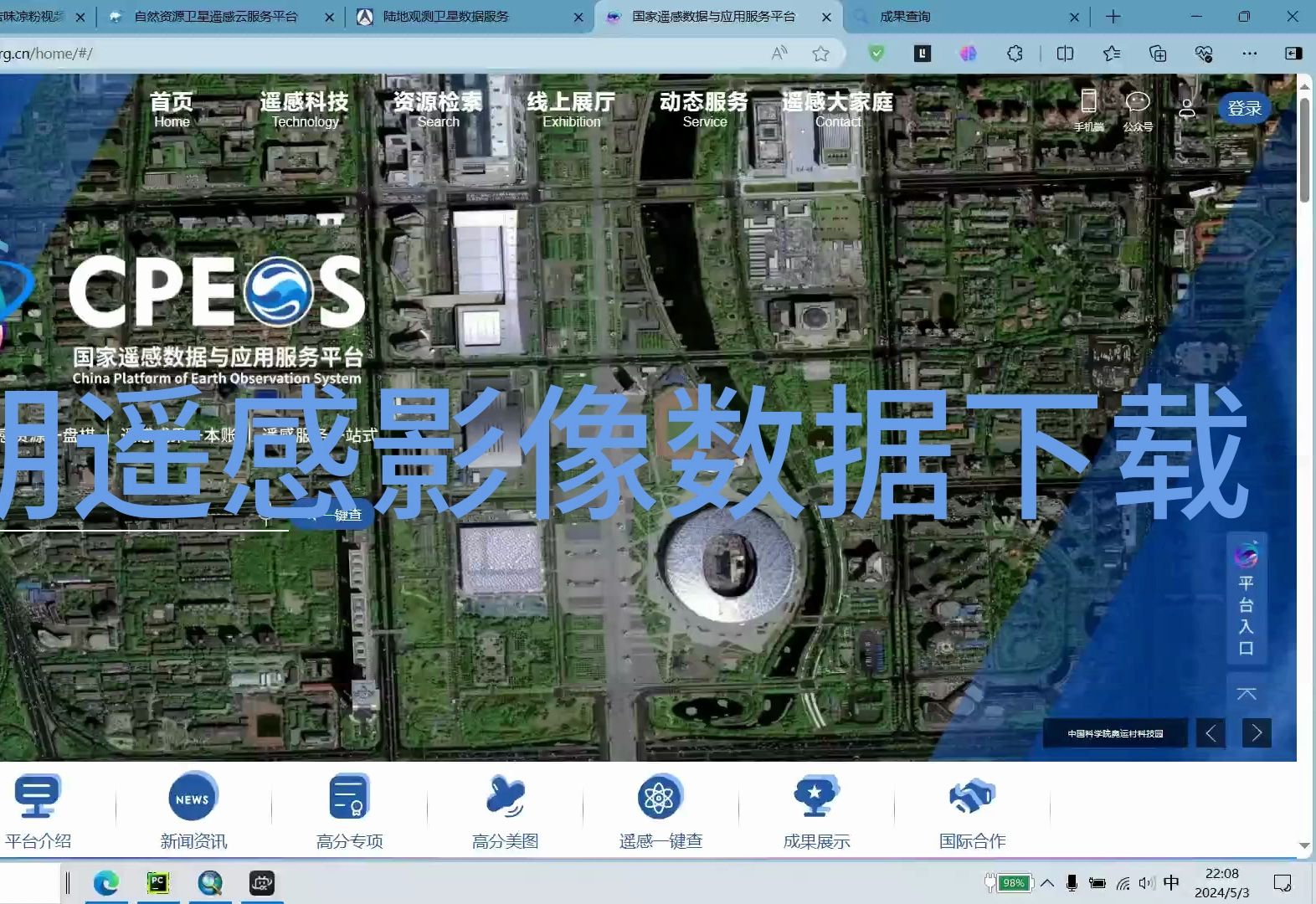Show hidden system tray icons
The height and width of the screenshot is (904, 1316).
pyautogui.click(x=1047, y=882)
